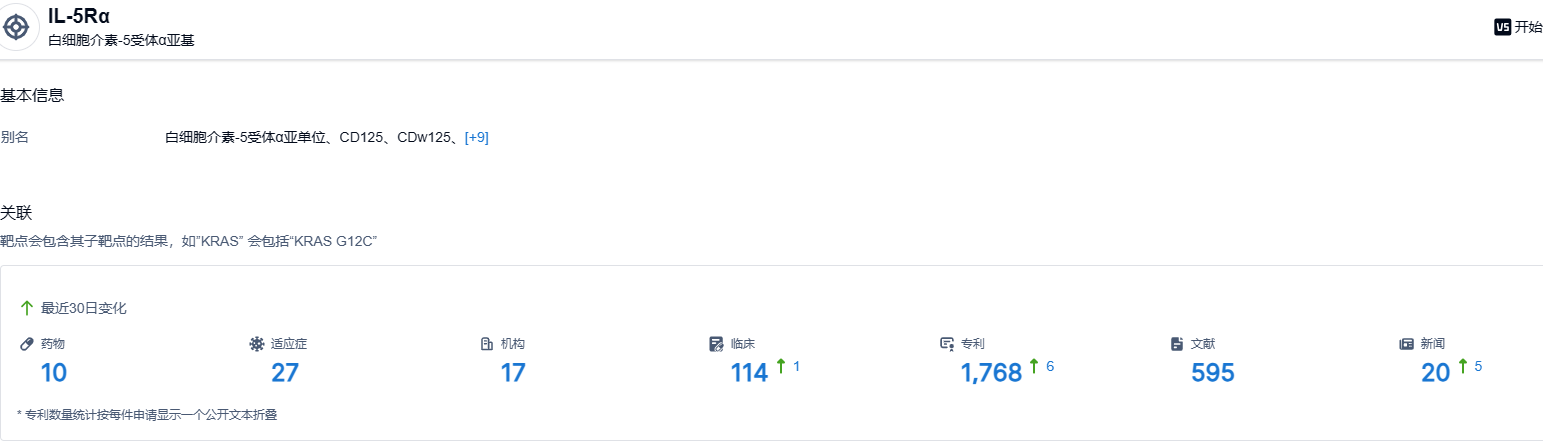
Task: Open the 1,768 patents count
Action: (991, 373)
